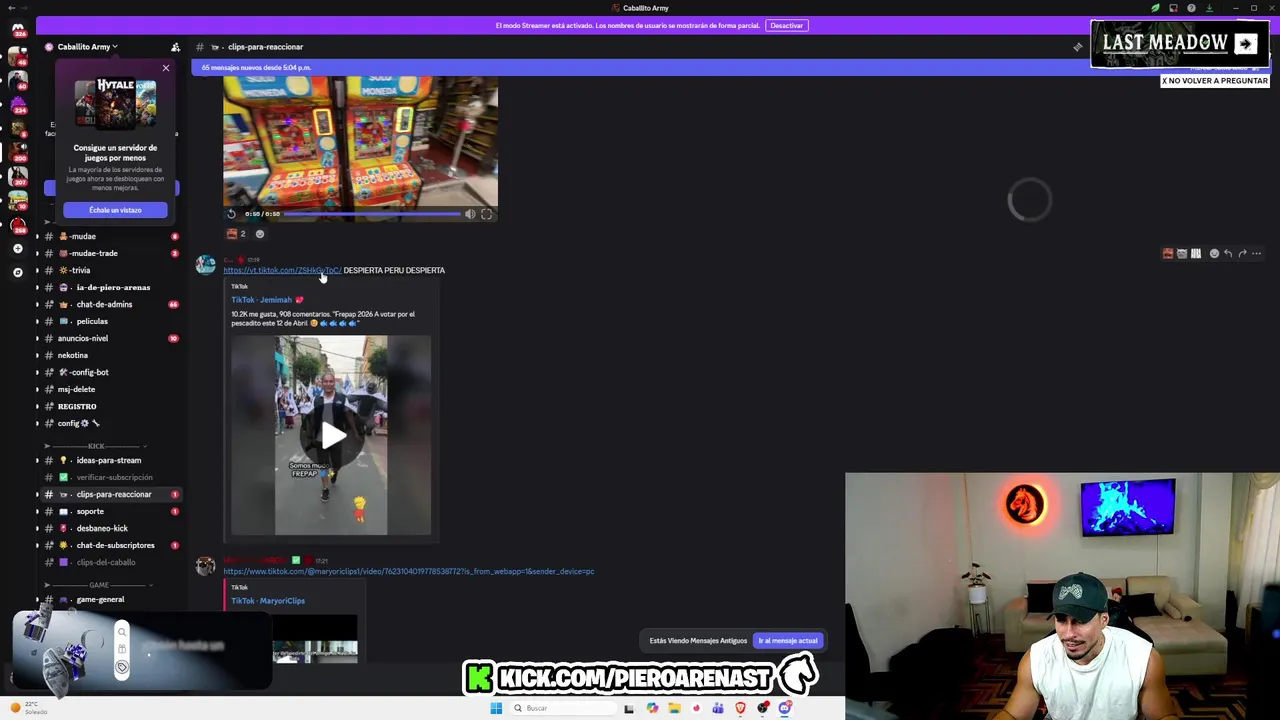Click the invite people icon beside Caballito Army
This screenshot has height=720, width=1280.
pos(175,47)
